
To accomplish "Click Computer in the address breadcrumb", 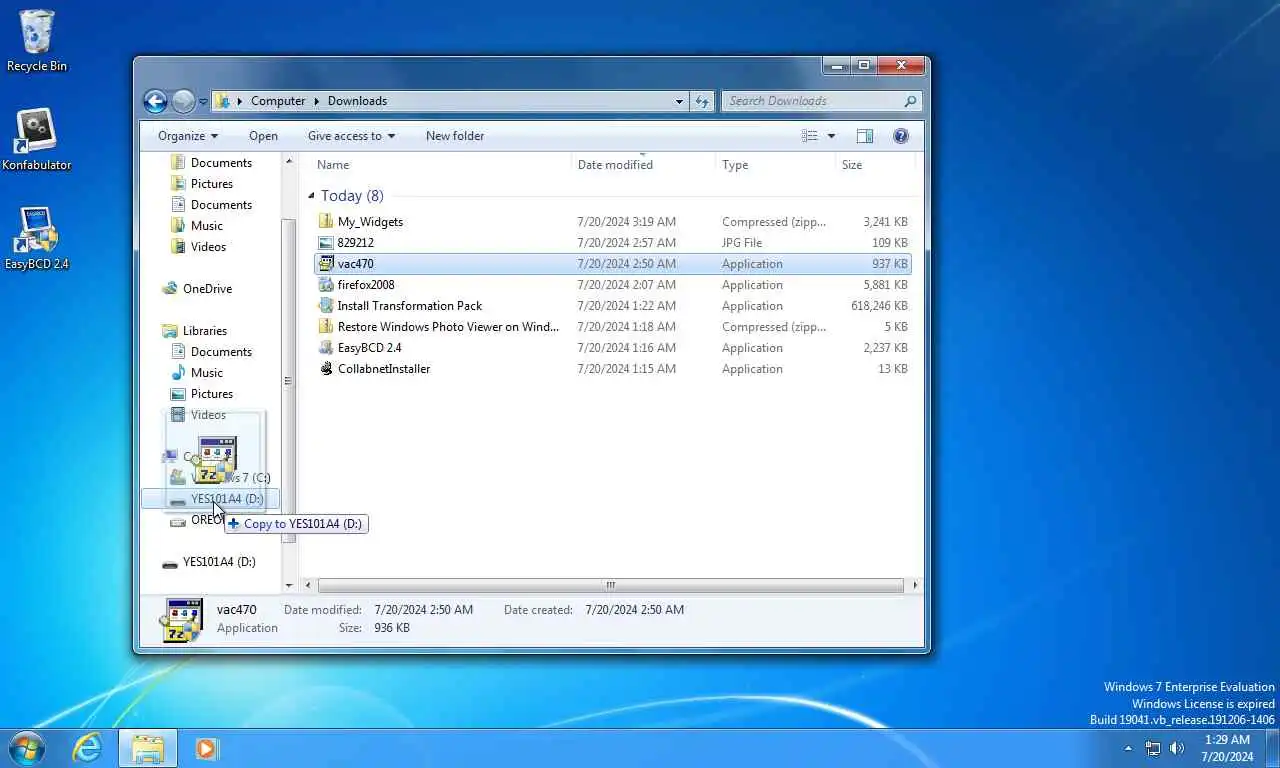I will 278,101.
